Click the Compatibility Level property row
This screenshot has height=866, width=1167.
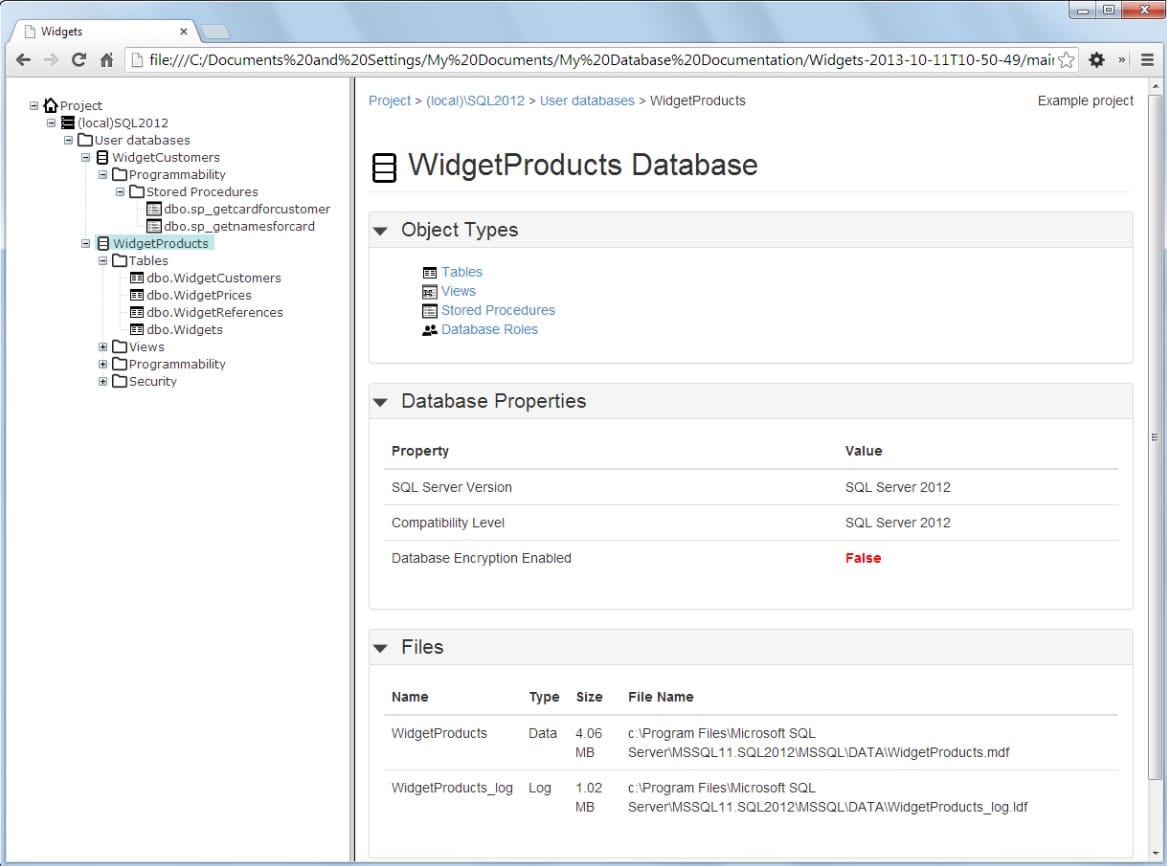[x=751, y=523]
